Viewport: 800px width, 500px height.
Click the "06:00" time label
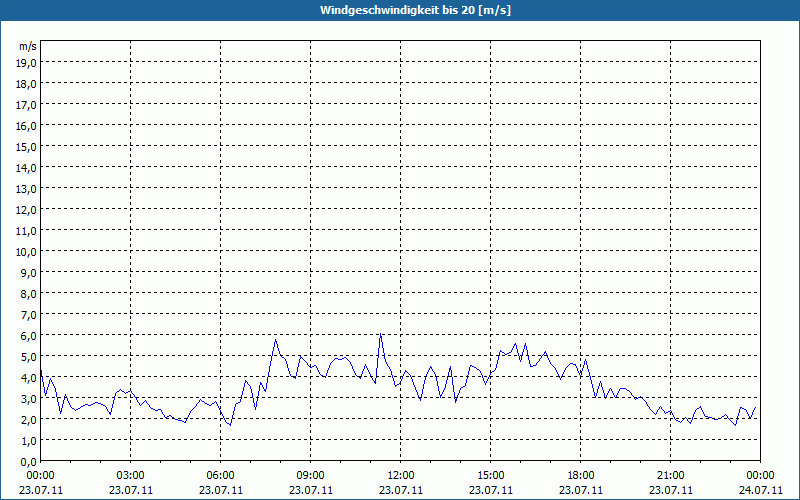(x=220, y=476)
